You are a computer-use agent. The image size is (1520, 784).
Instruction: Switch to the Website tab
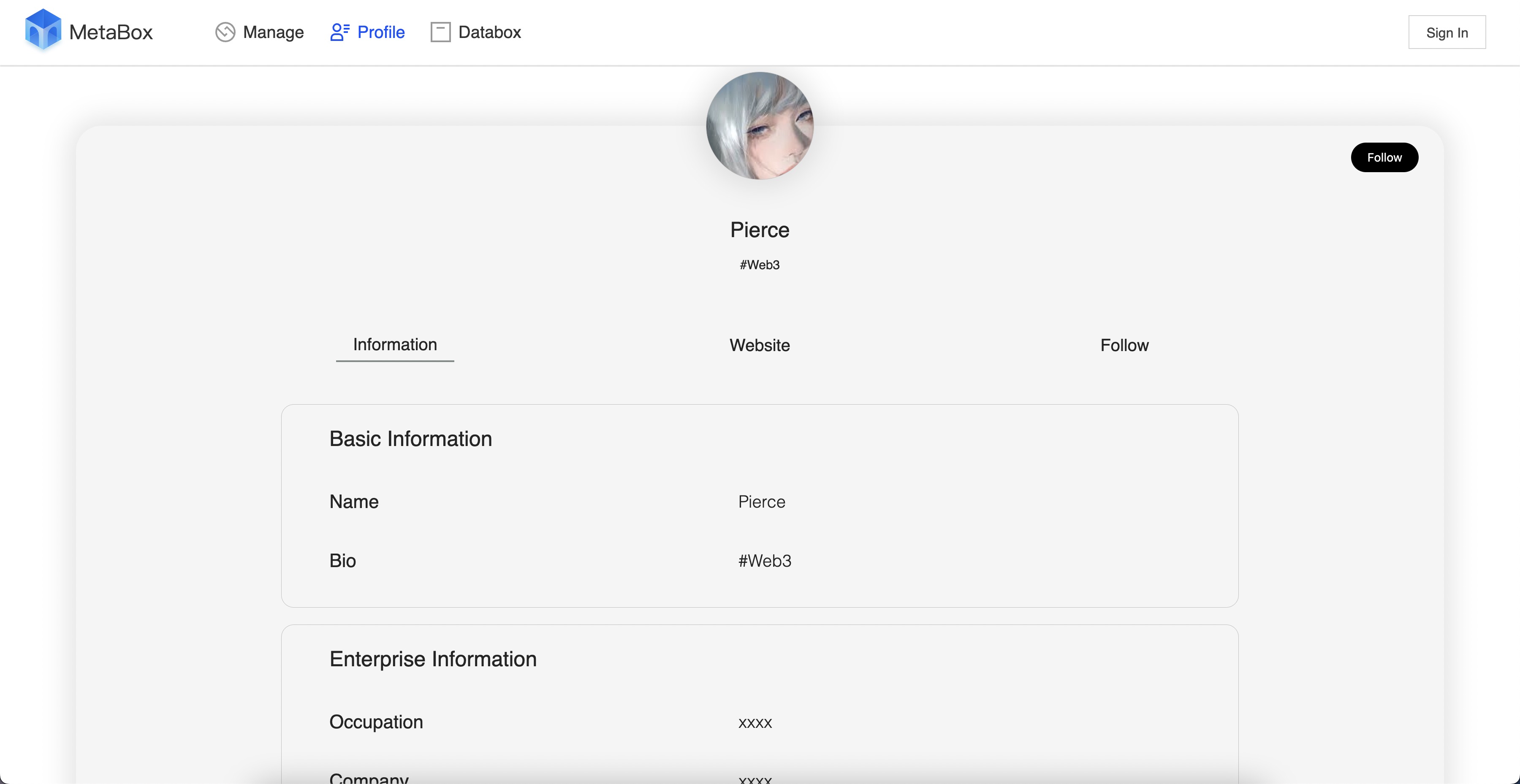[x=760, y=345]
